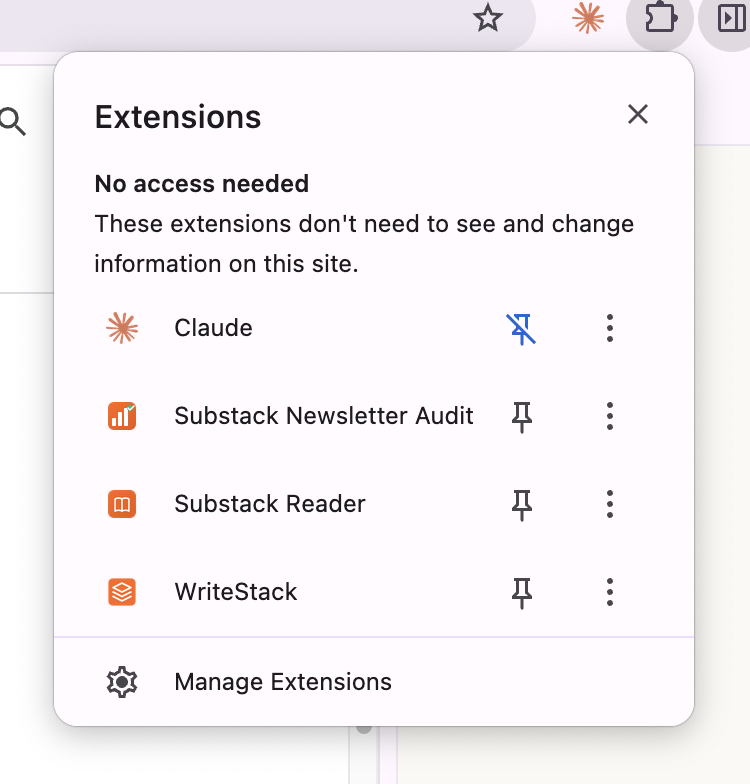Close the Extensions popup
The width and height of the screenshot is (750, 784).
[x=638, y=115]
